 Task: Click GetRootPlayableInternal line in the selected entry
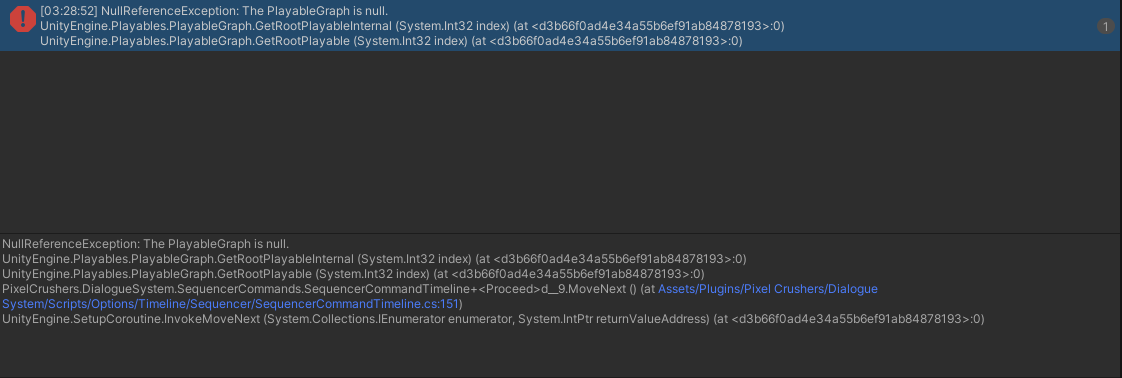[x=412, y=26]
